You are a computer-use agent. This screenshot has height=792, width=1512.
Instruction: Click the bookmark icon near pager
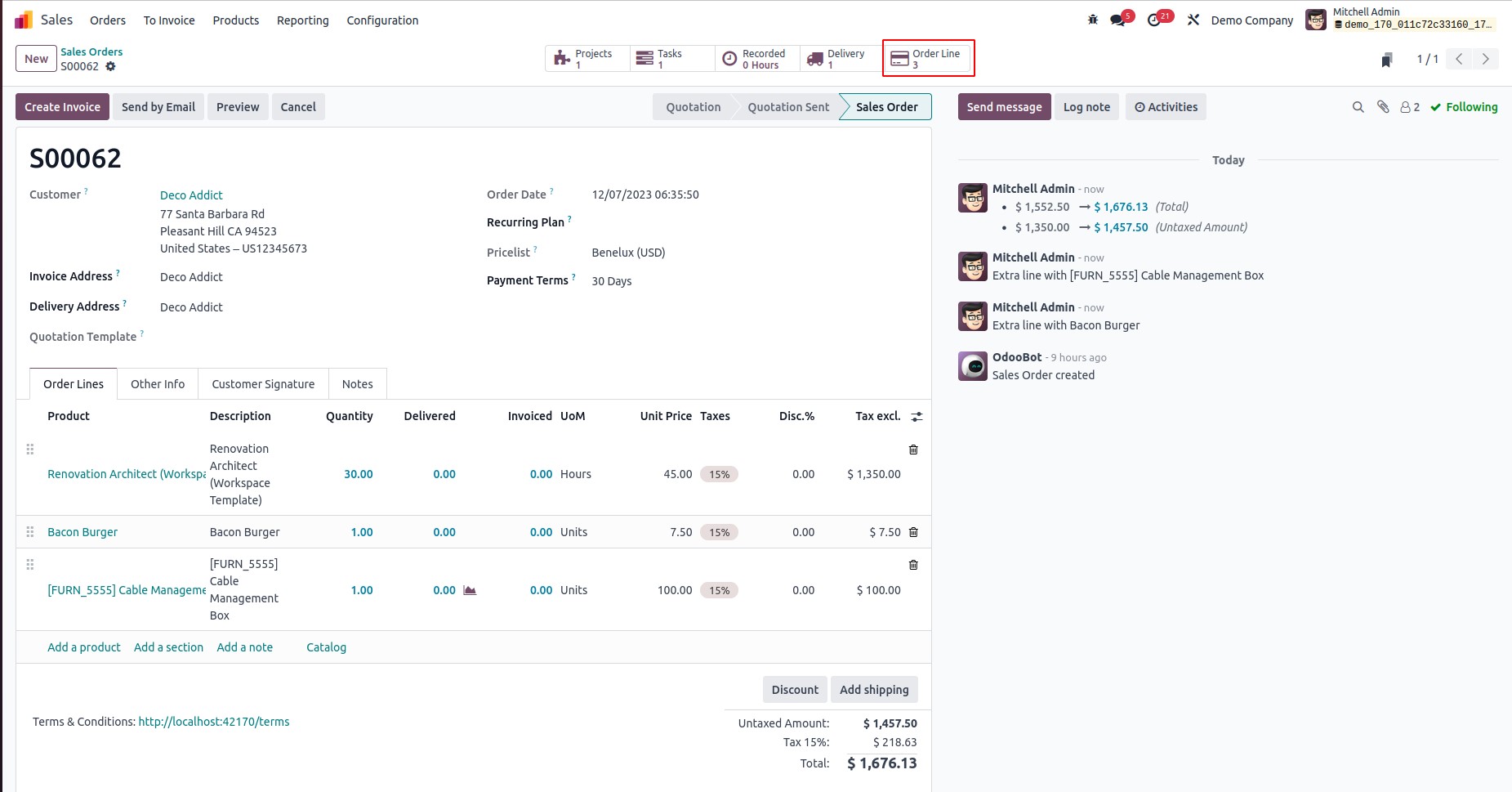pos(1386,59)
